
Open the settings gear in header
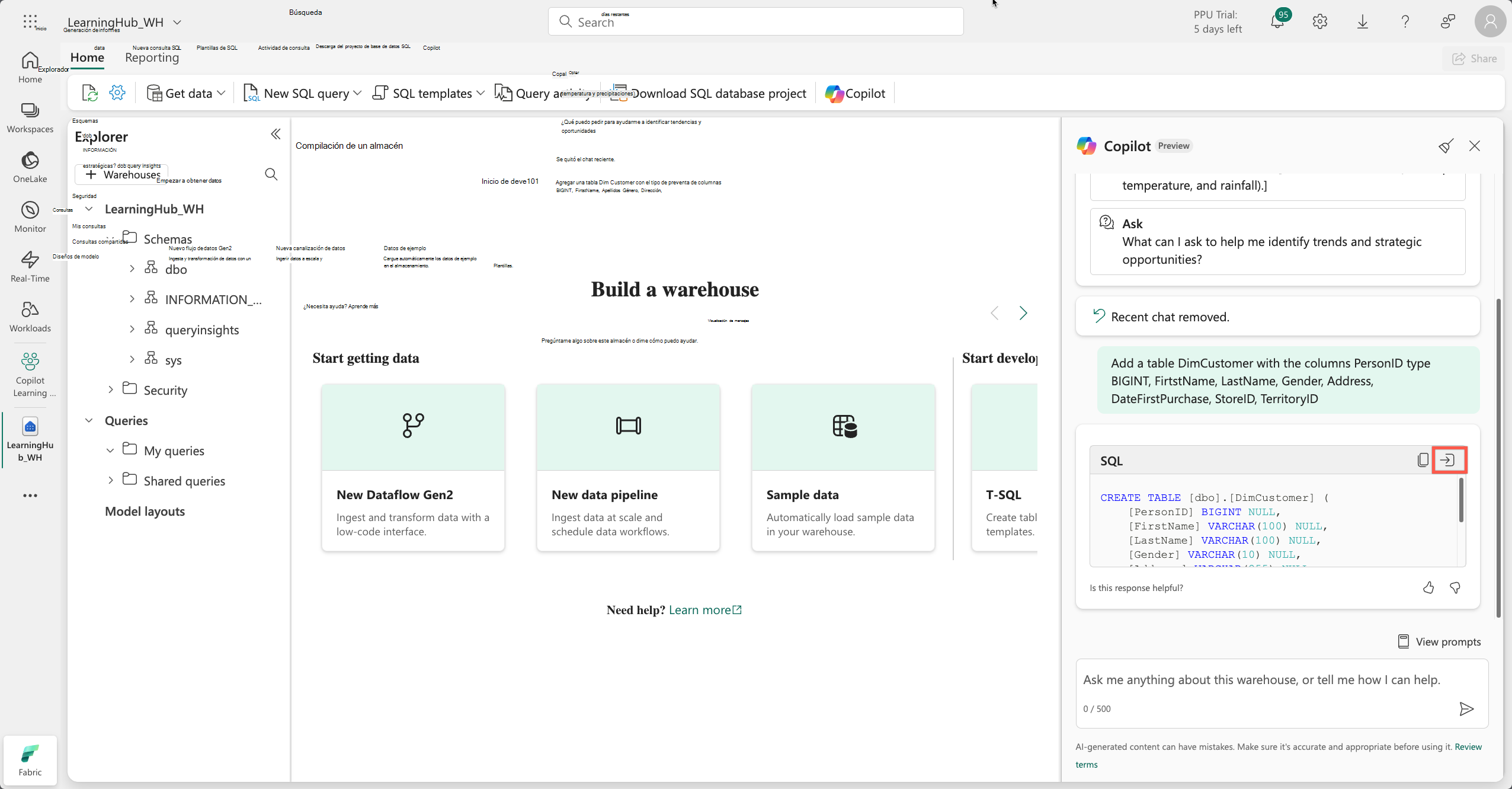1320,22
